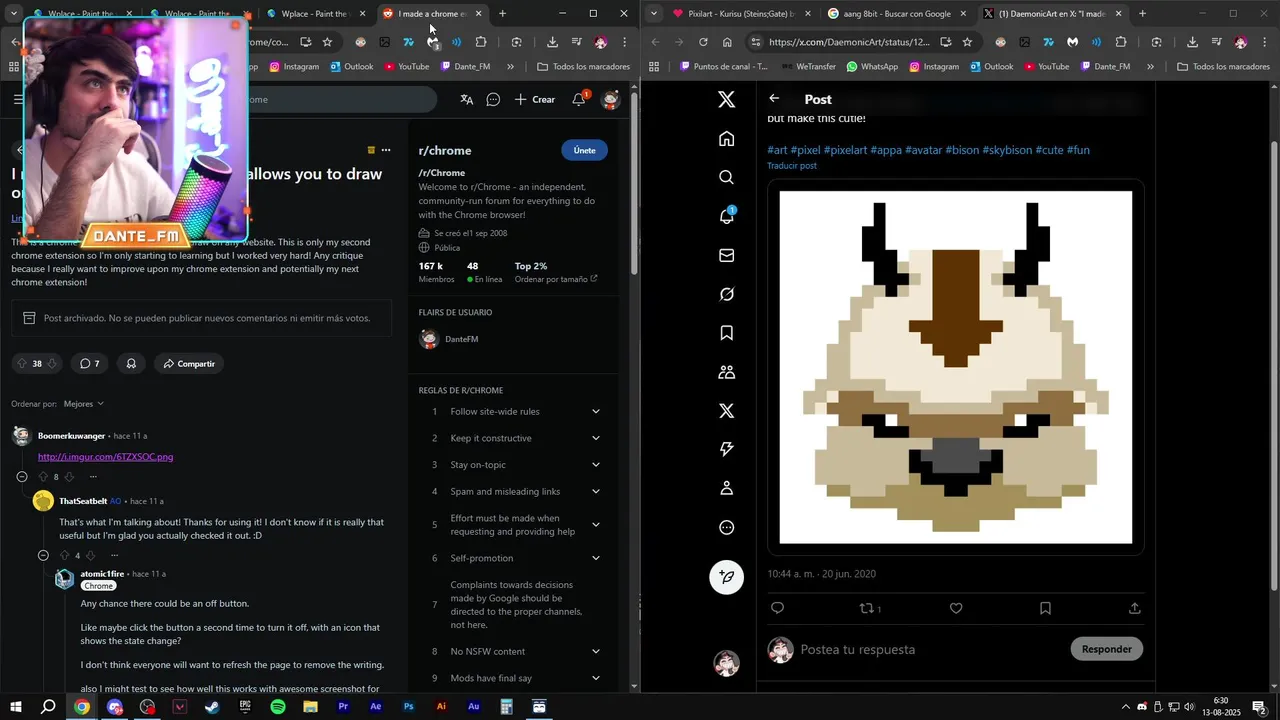Click the reply icon under the tweet
This screenshot has height=720, width=1280.
click(x=778, y=608)
